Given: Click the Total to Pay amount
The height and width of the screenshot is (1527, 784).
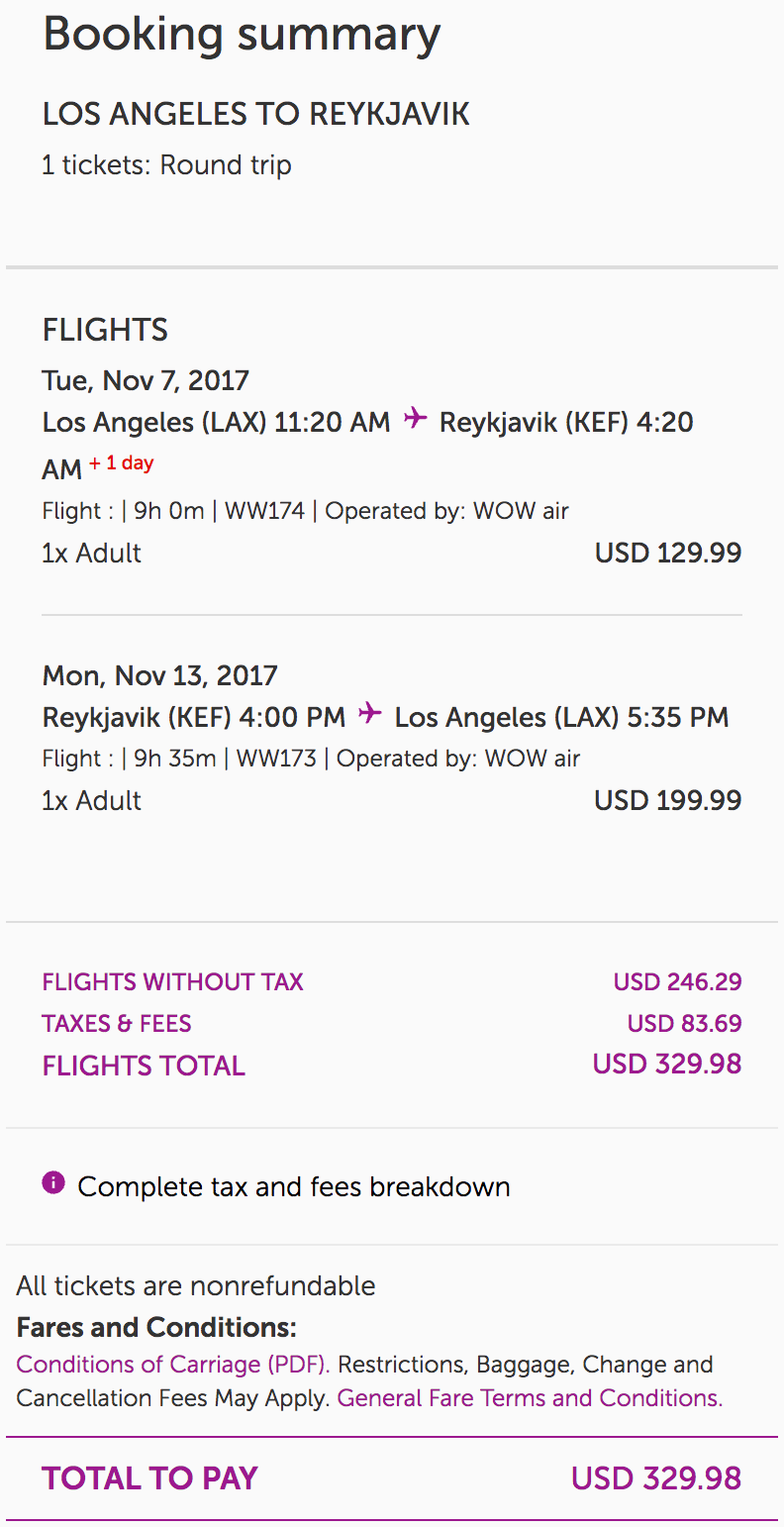Looking at the screenshot, I should [x=655, y=1478].
